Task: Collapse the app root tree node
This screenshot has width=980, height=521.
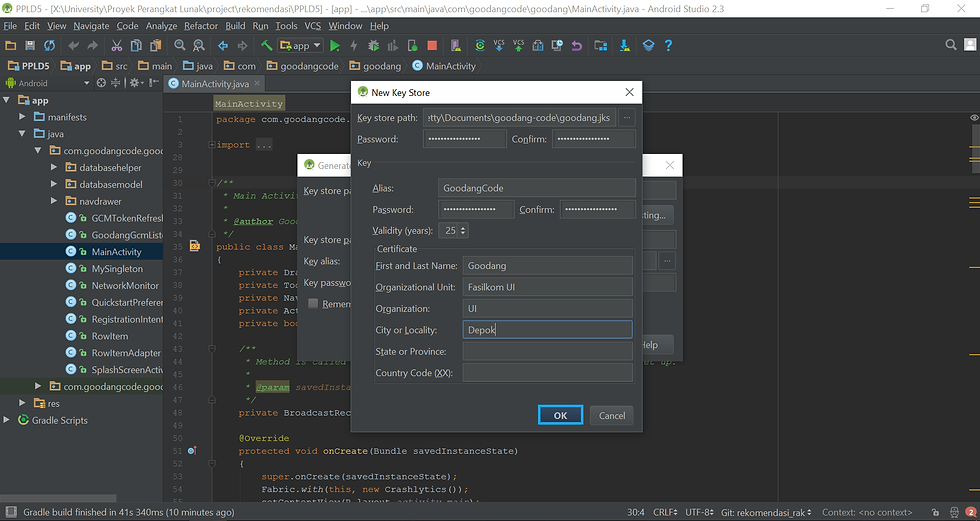Action: tap(6, 101)
